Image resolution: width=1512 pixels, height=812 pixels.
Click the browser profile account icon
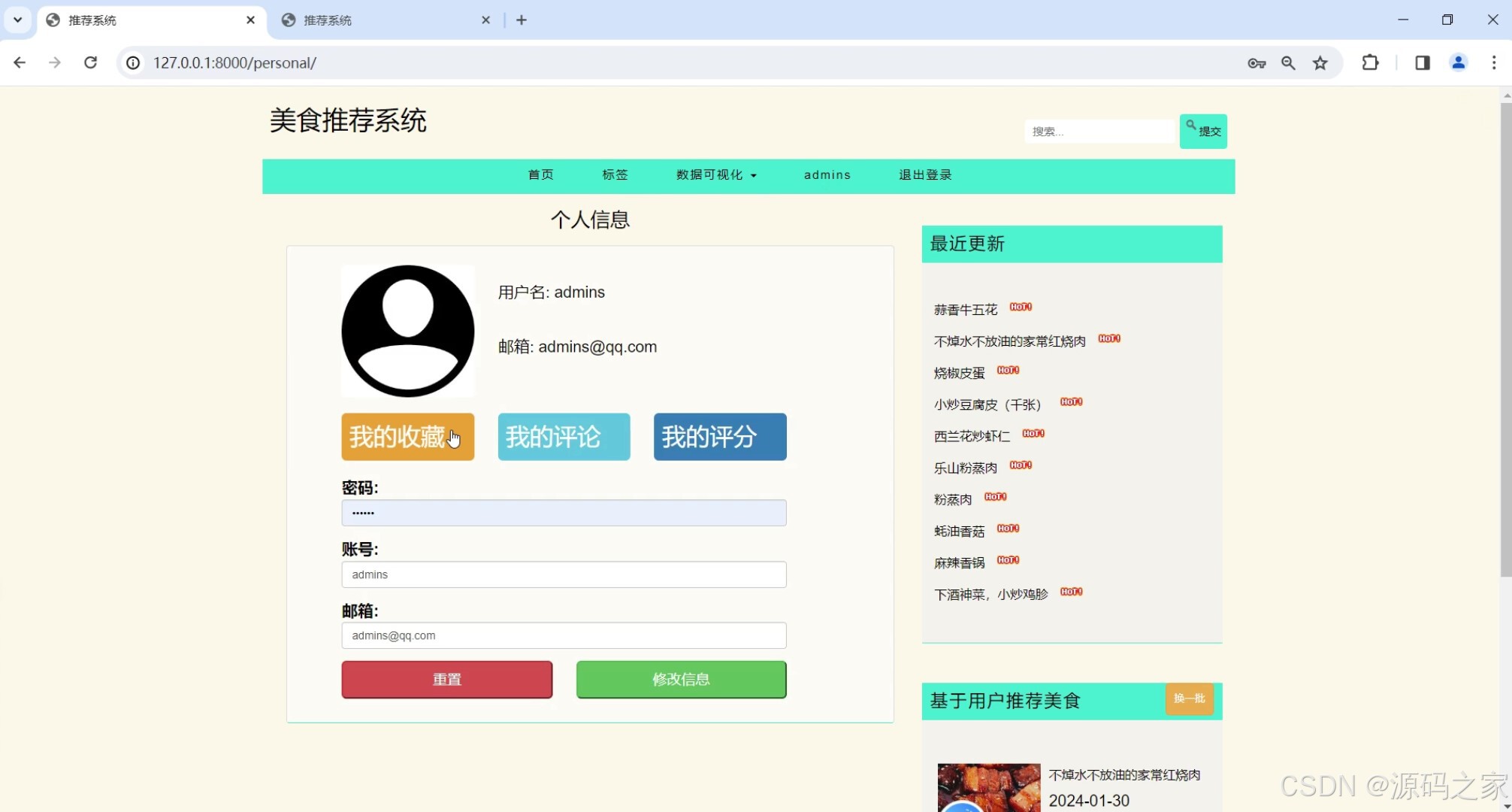click(1458, 63)
